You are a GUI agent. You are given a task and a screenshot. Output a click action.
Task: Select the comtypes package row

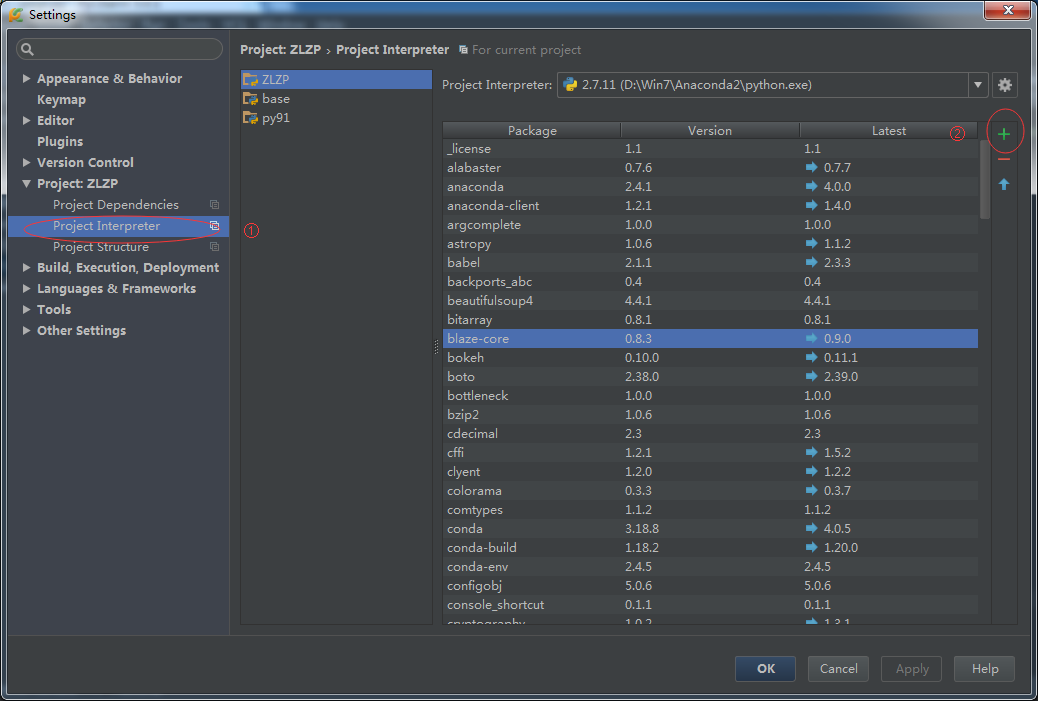(x=710, y=510)
